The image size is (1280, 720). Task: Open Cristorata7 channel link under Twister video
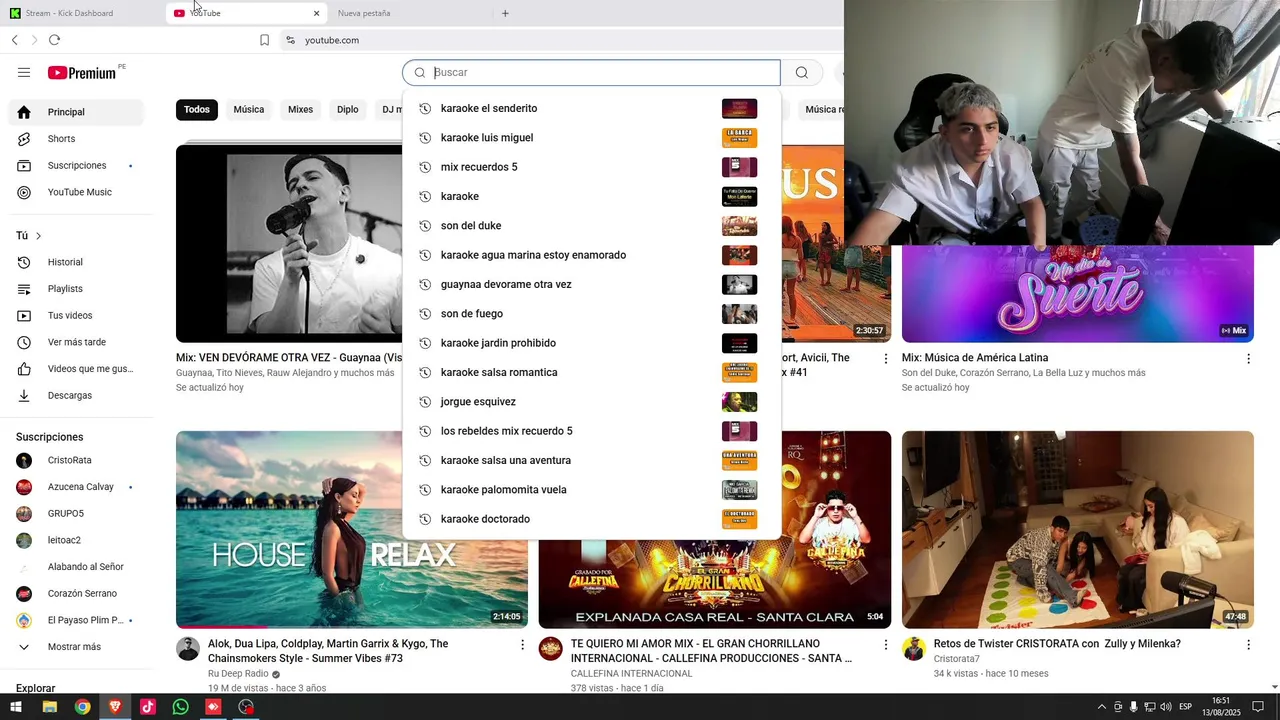pos(957,659)
